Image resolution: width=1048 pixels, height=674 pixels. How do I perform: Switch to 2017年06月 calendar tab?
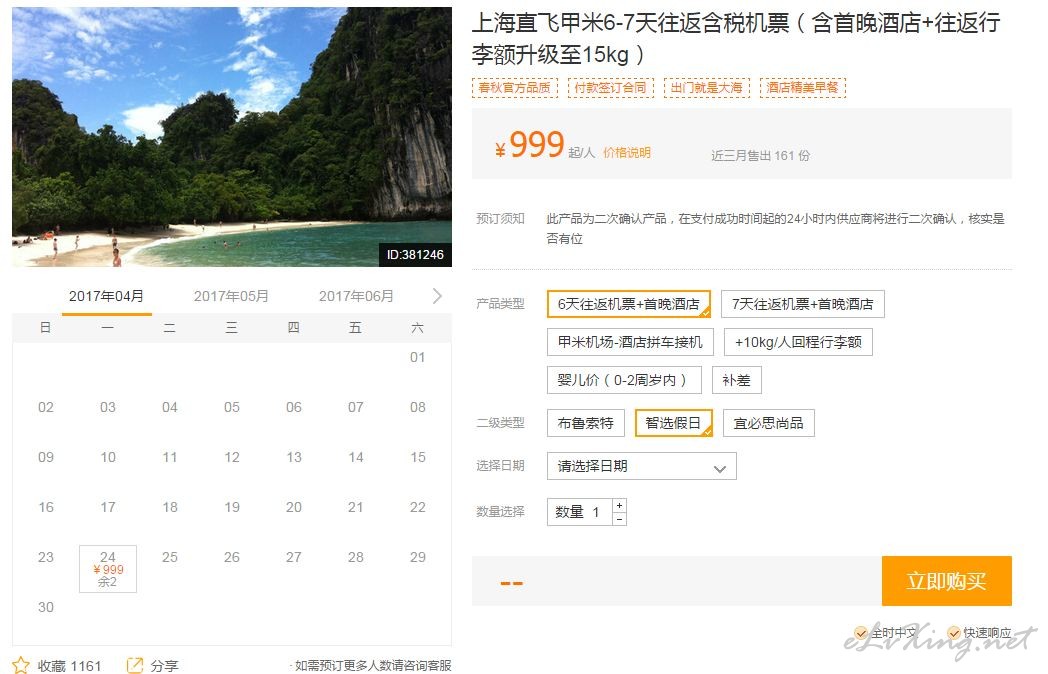356,296
